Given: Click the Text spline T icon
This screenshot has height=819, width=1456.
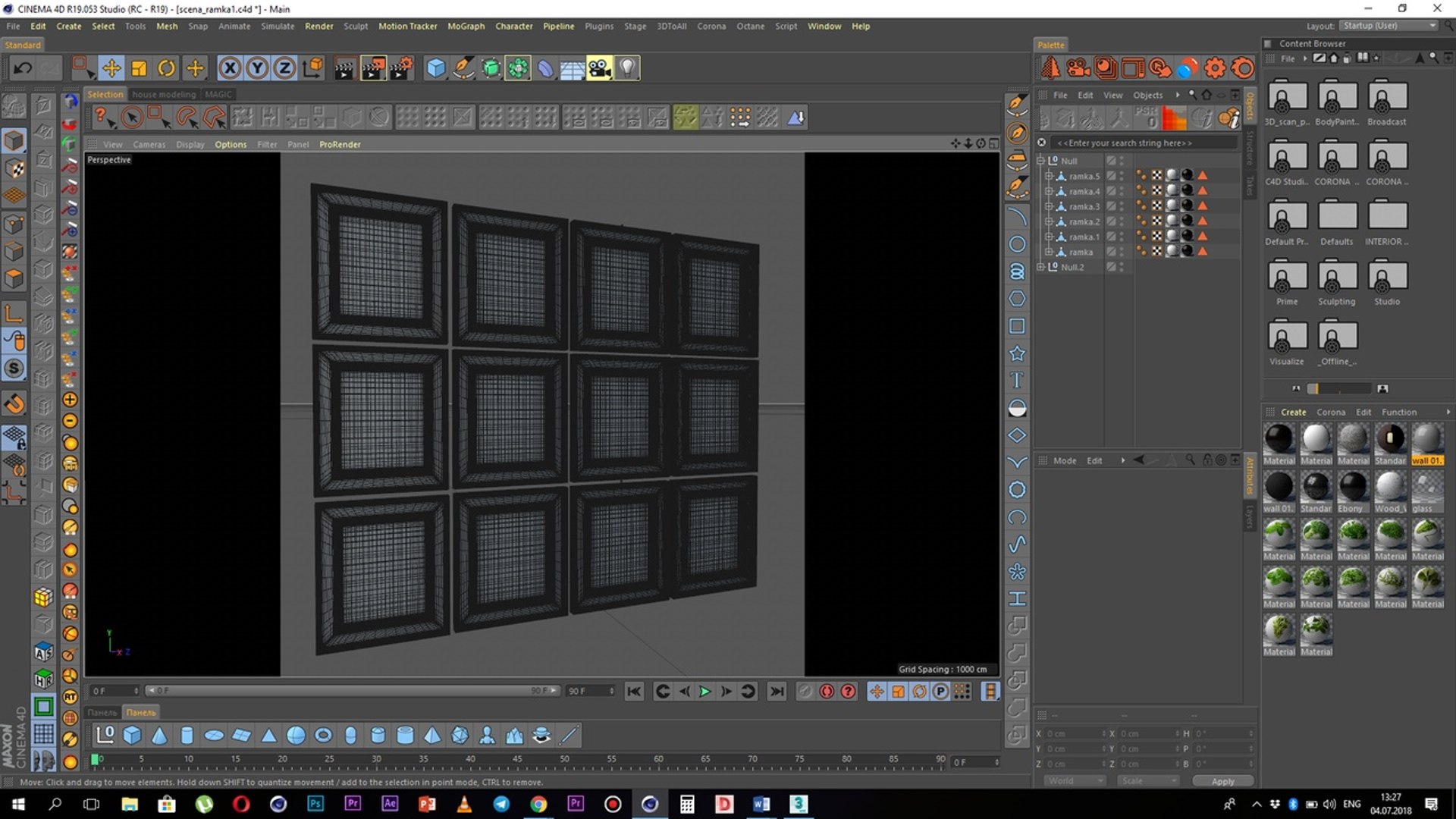Looking at the screenshot, I should click(1017, 381).
